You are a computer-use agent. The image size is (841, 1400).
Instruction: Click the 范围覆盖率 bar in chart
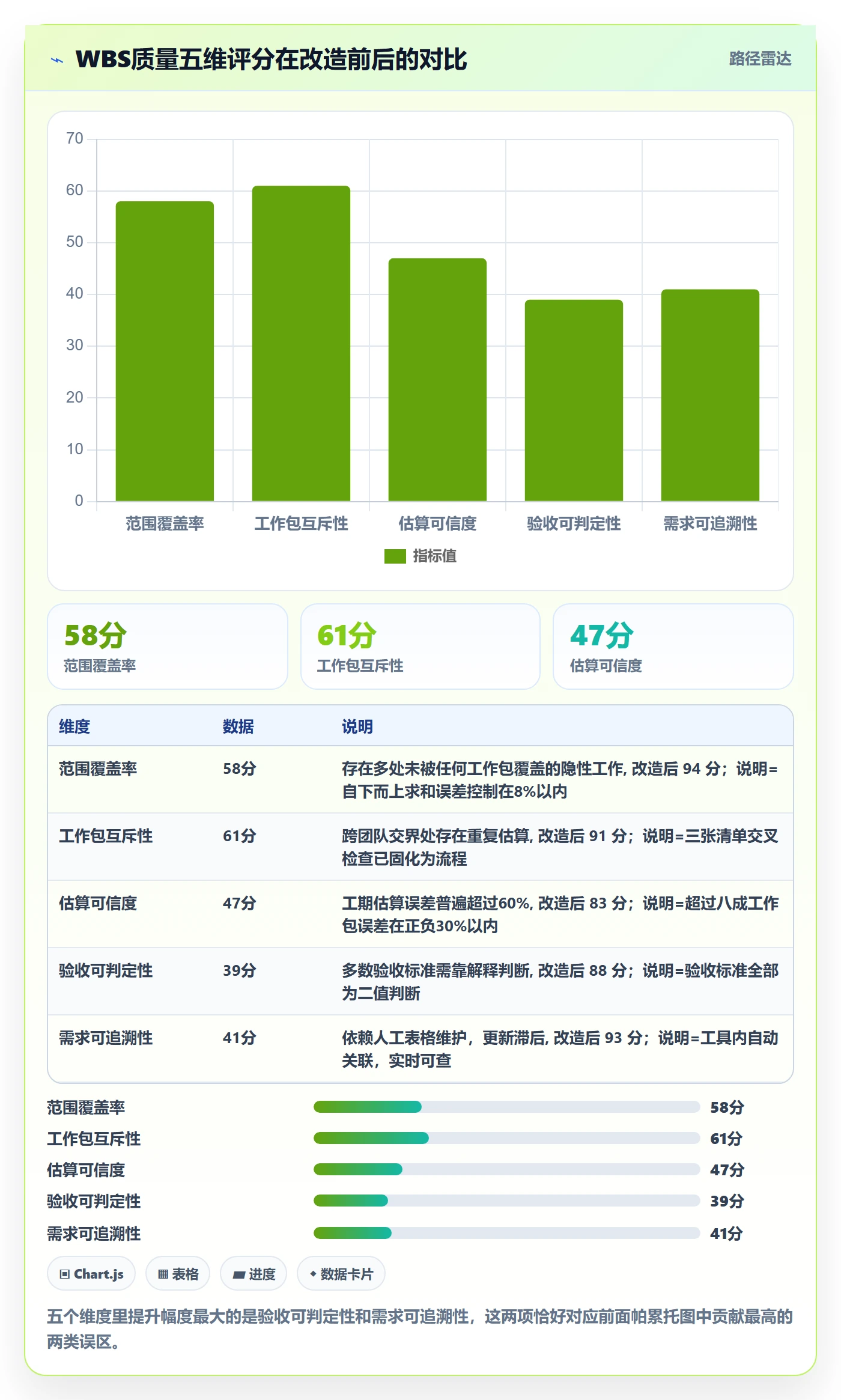(165, 351)
